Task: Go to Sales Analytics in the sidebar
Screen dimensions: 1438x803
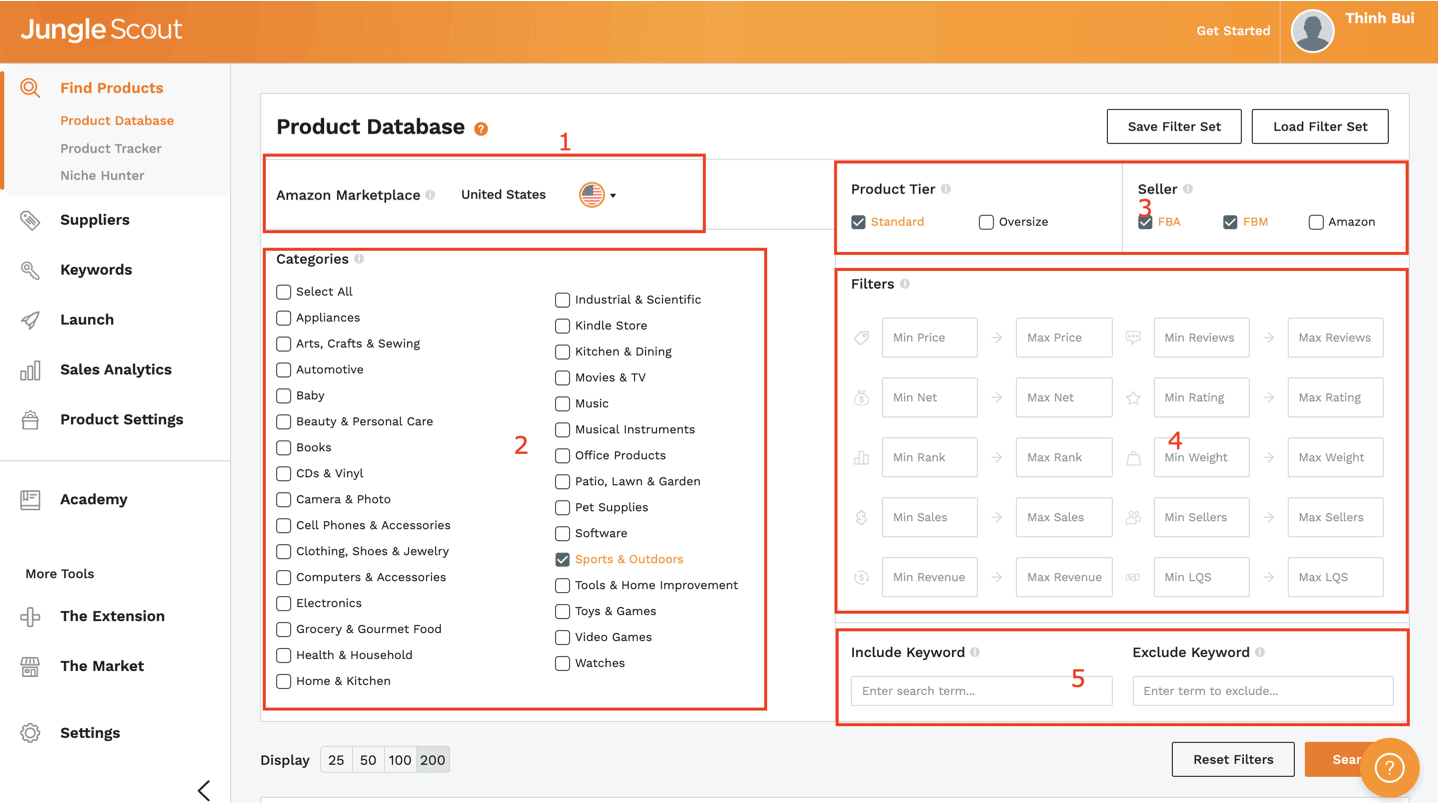Action: [x=116, y=370]
